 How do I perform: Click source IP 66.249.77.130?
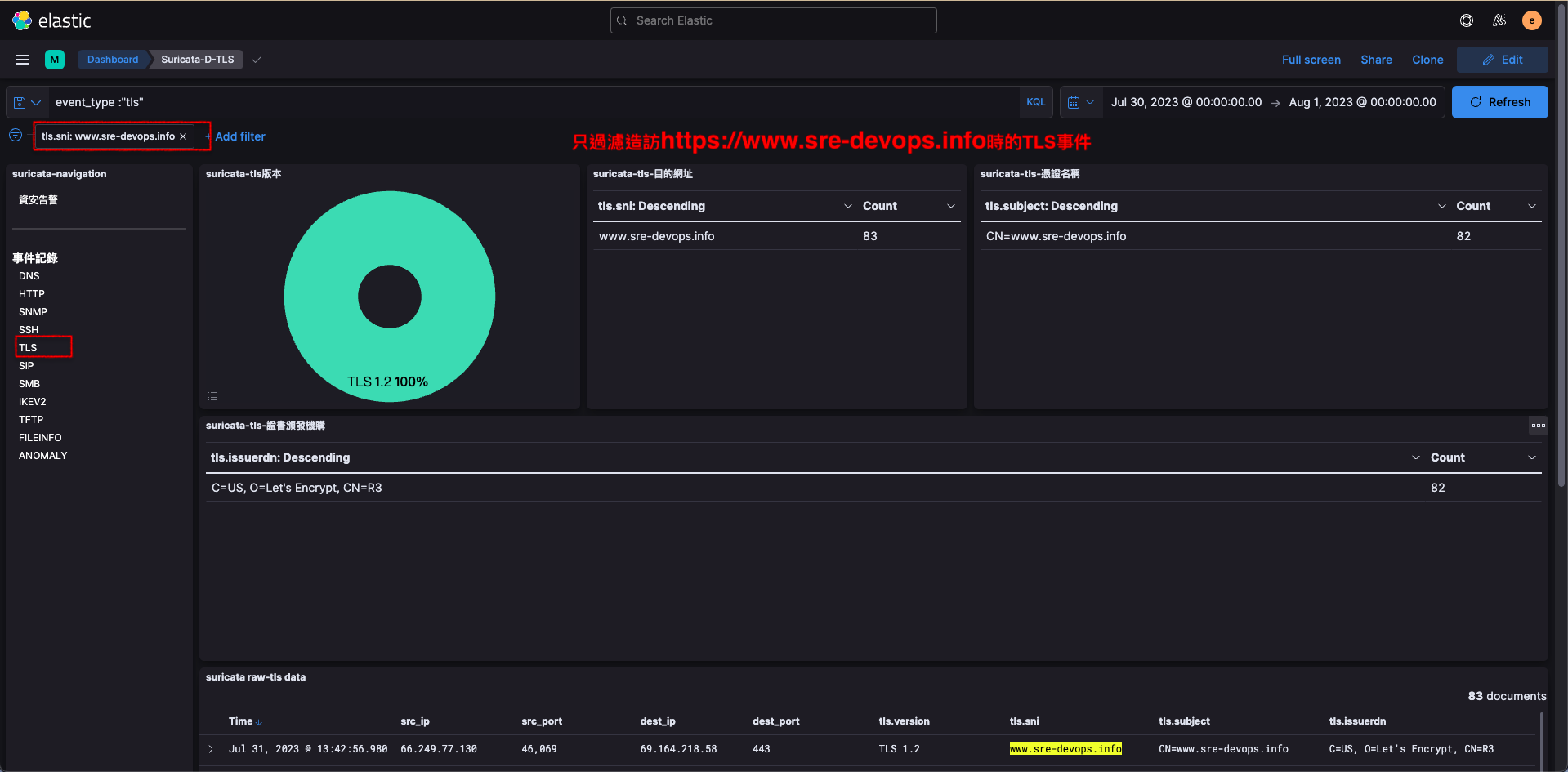pyautogui.click(x=439, y=749)
